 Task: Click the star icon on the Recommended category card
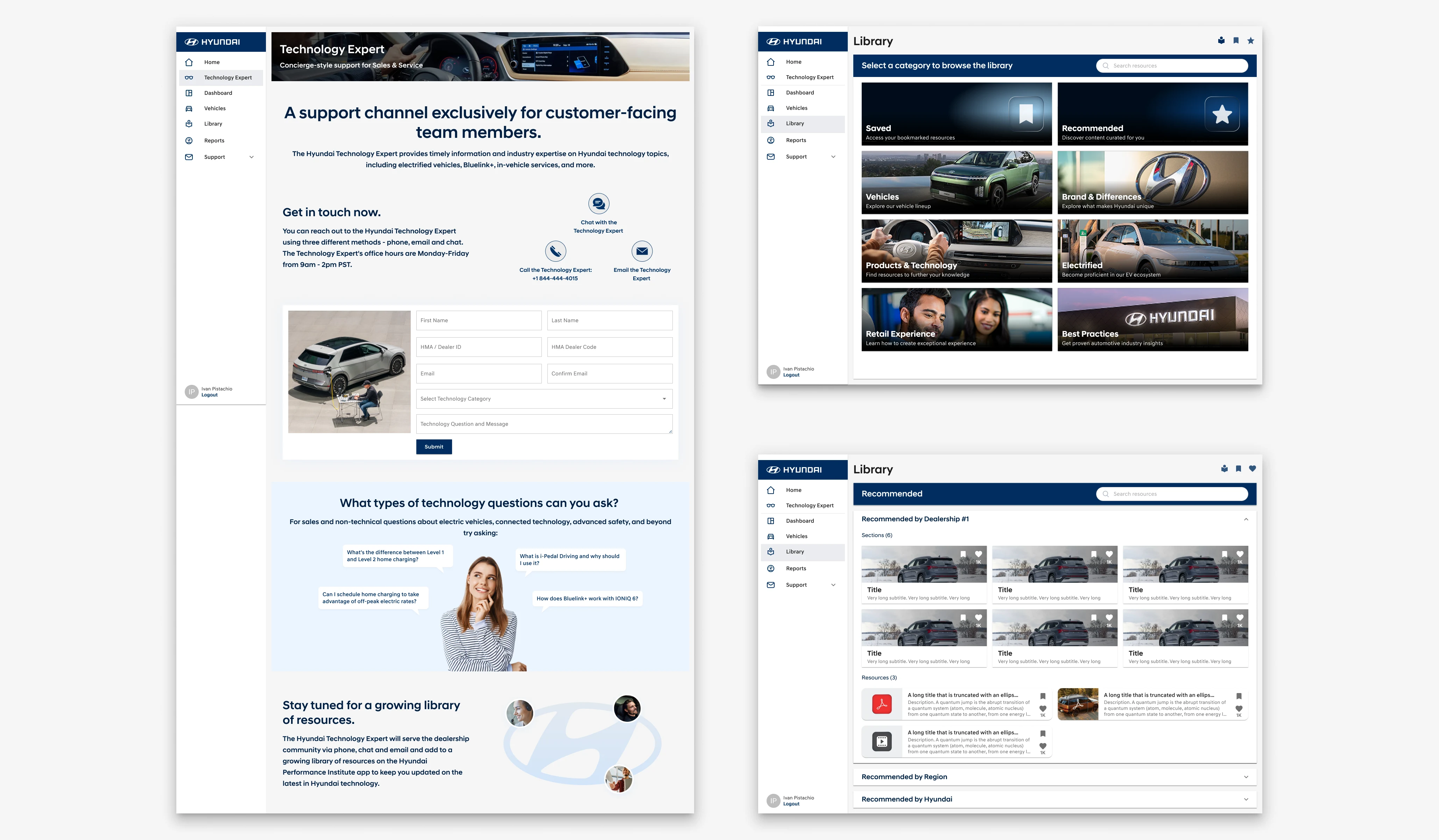click(1222, 114)
